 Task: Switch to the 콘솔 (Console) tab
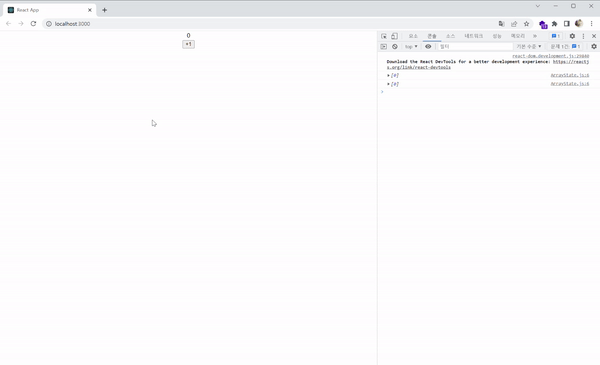432,36
